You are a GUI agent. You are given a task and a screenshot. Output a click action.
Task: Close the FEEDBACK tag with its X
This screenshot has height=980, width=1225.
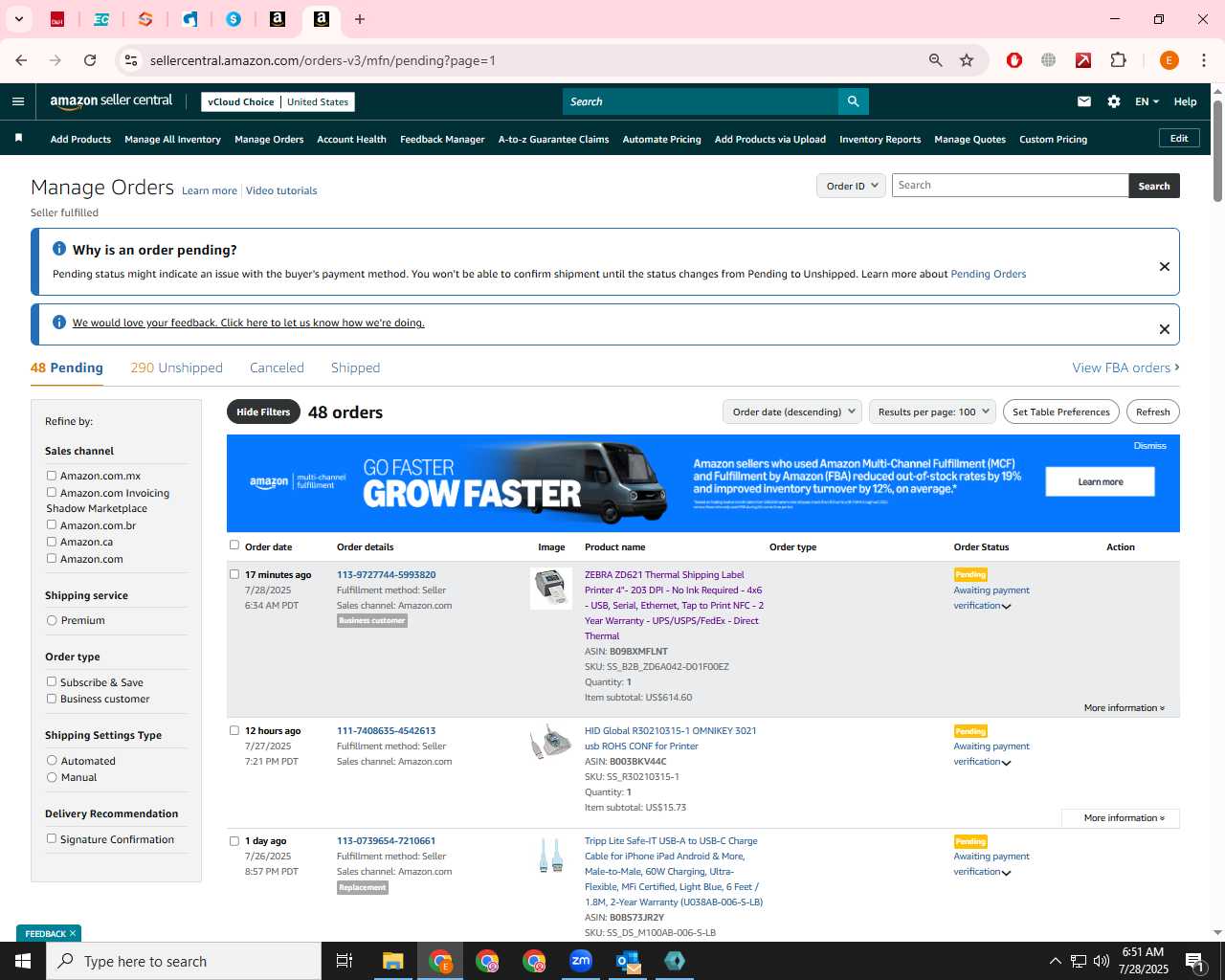pos(72,933)
